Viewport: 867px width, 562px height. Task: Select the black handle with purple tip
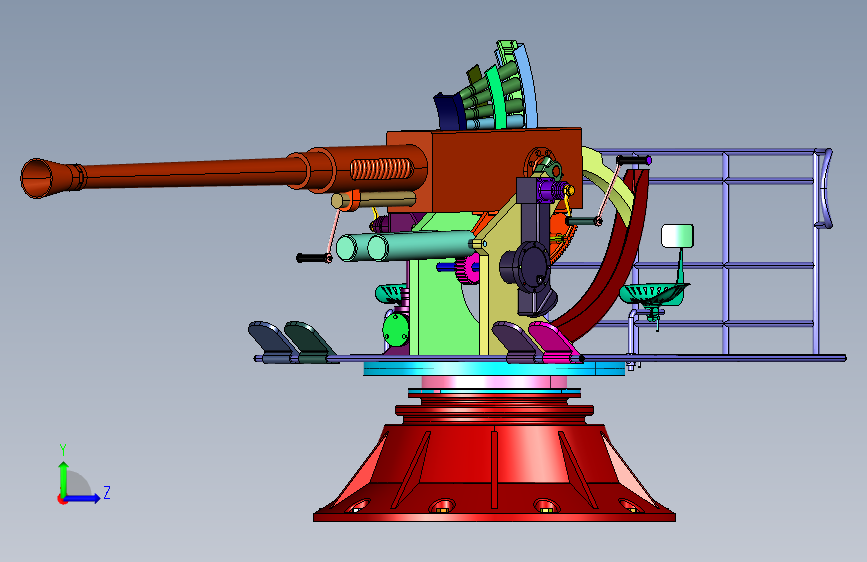coord(634,160)
